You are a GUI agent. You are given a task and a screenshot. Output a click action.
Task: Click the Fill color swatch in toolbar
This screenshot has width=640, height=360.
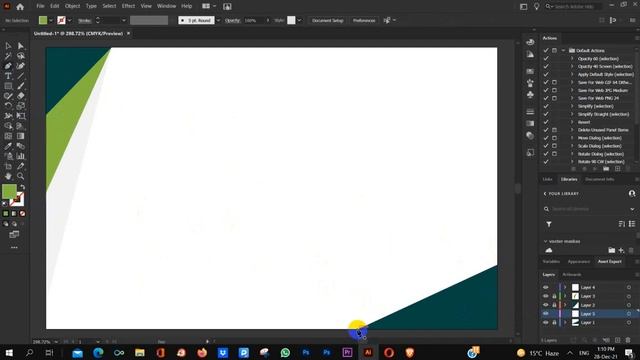click(9, 191)
